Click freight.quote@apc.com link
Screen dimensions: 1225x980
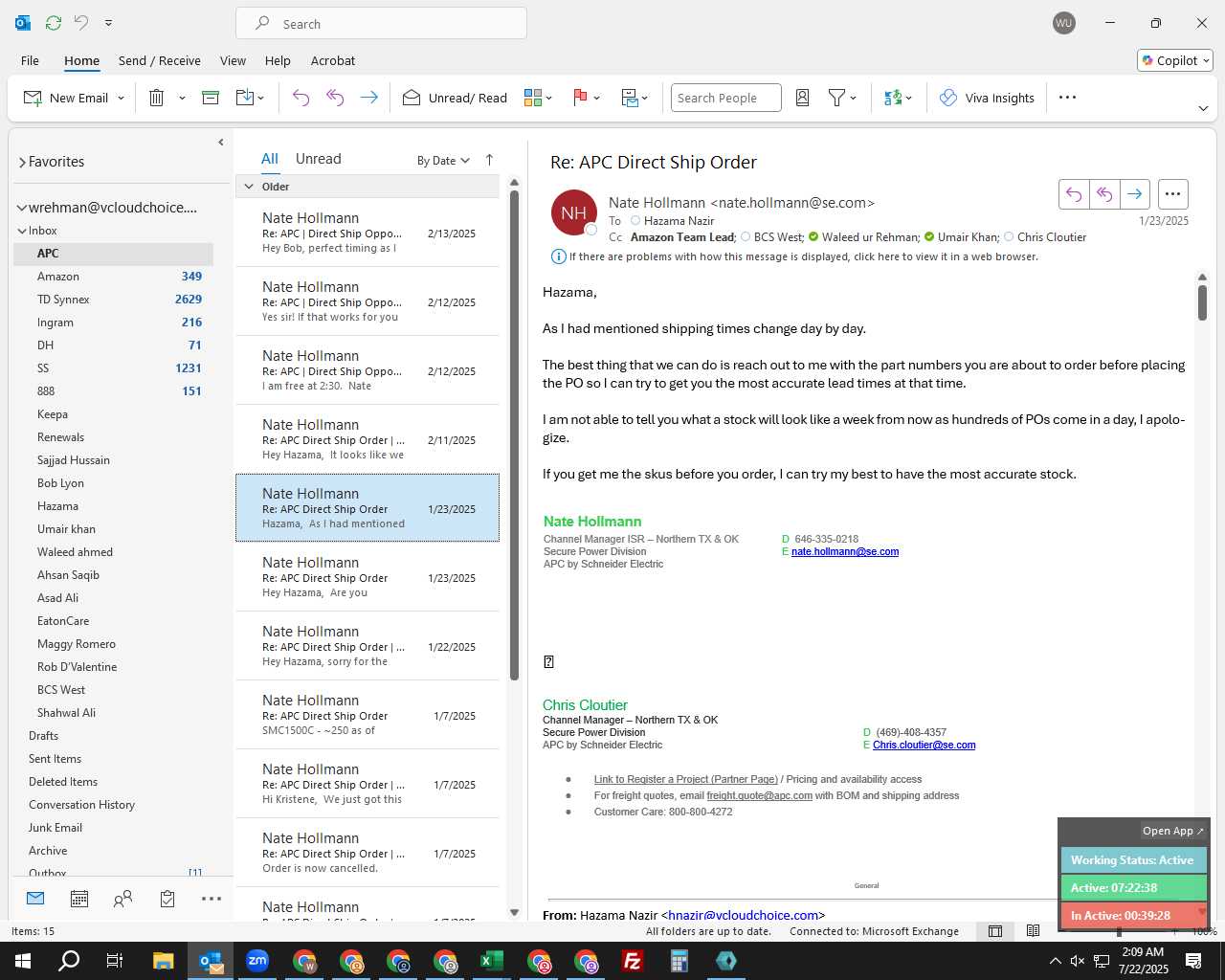760,796
